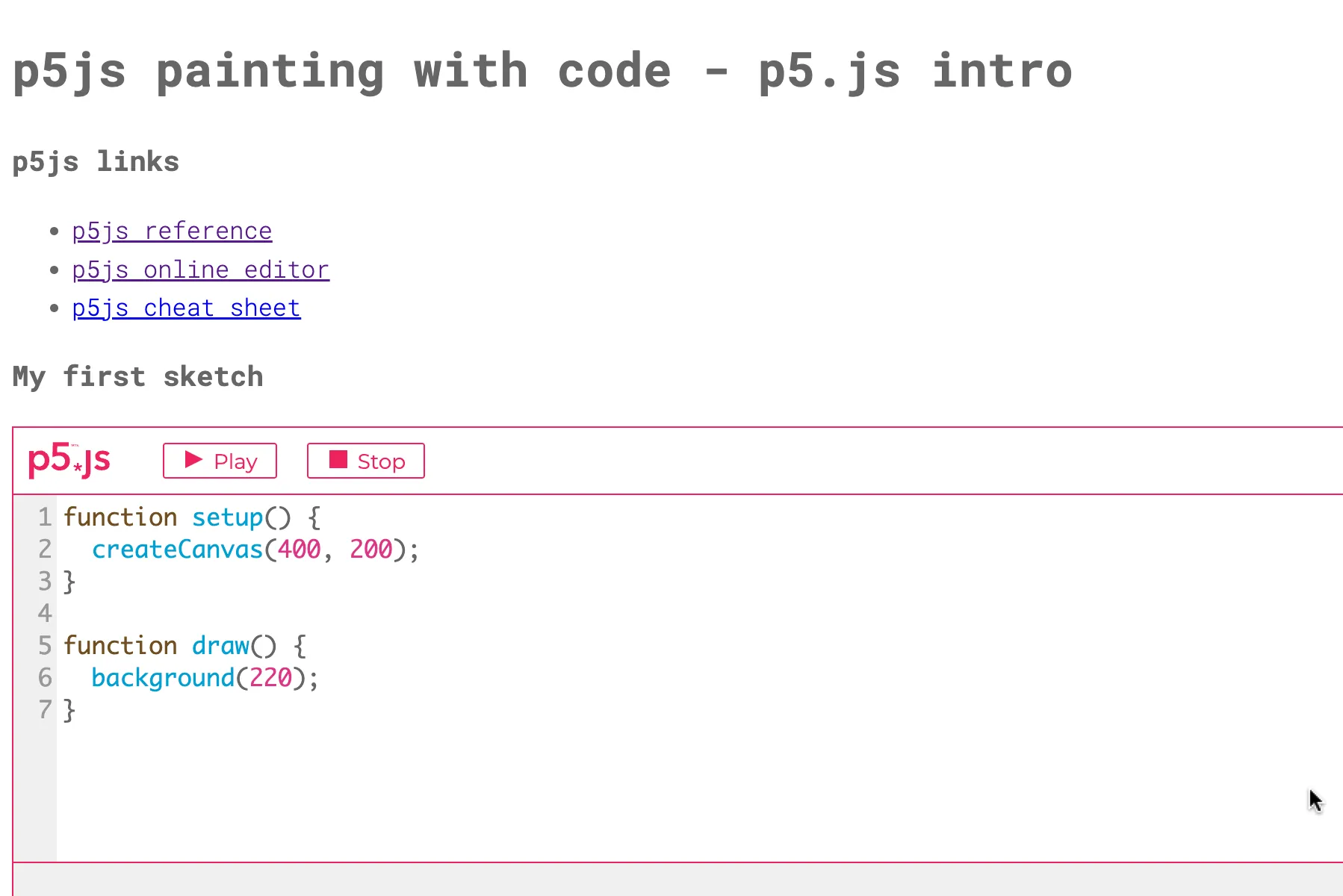Viewport: 1343px width, 896px height.
Task: Click the pink play triangle icon
Action: tap(193, 460)
